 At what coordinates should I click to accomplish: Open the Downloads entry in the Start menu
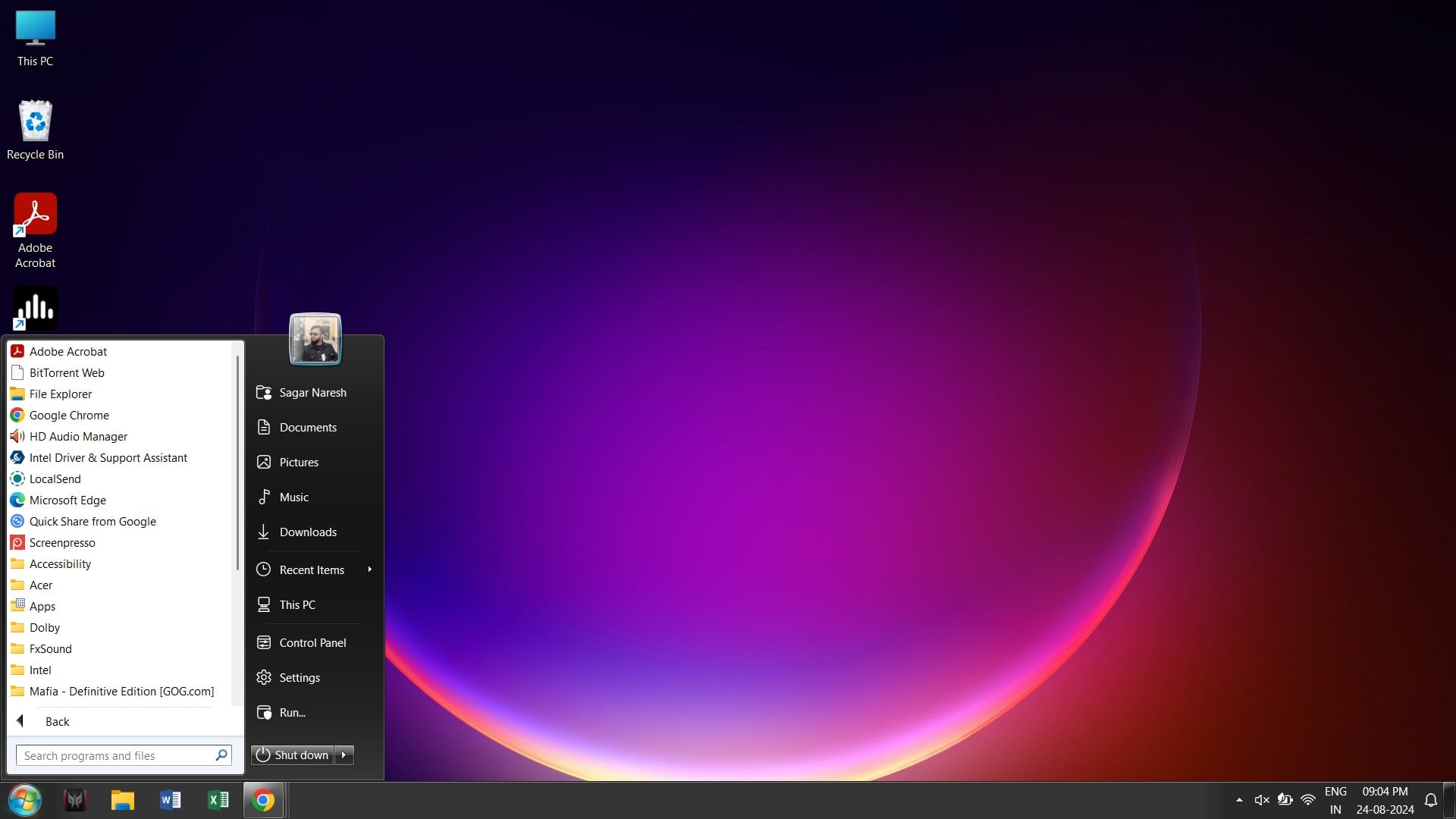tap(307, 532)
